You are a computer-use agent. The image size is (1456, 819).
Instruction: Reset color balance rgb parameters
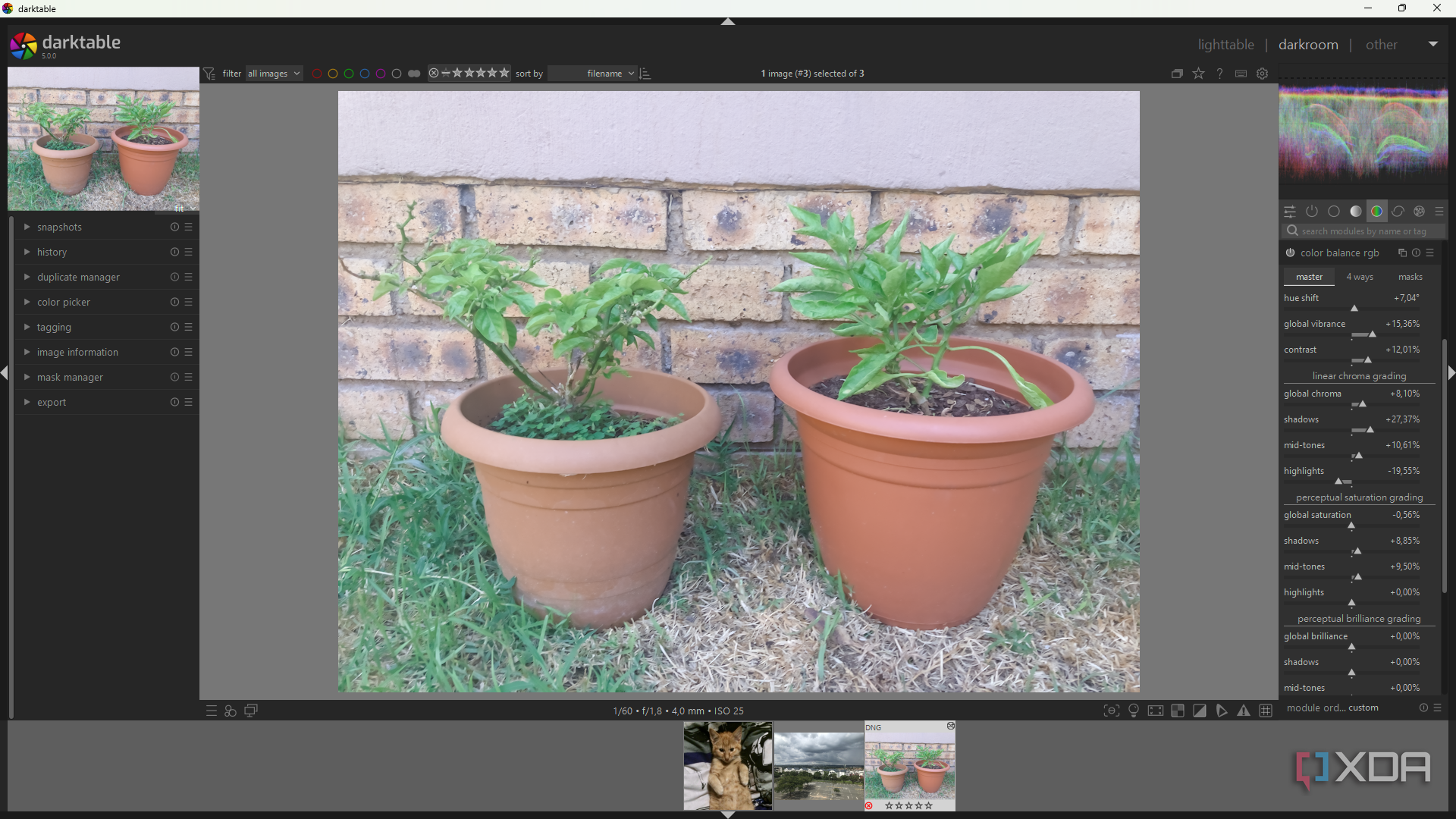click(x=1416, y=253)
